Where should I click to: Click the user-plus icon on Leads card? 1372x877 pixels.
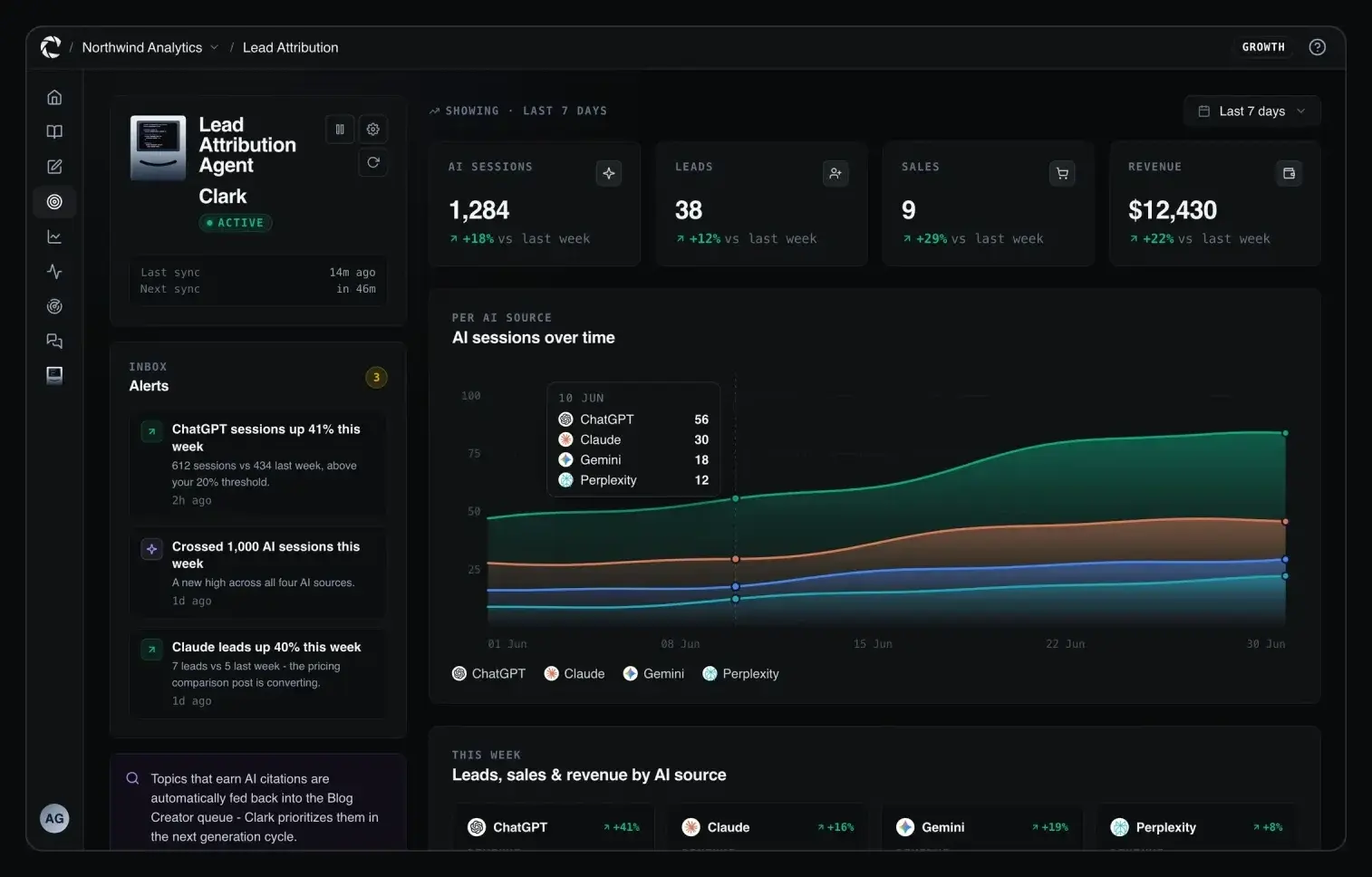click(x=836, y=173)
